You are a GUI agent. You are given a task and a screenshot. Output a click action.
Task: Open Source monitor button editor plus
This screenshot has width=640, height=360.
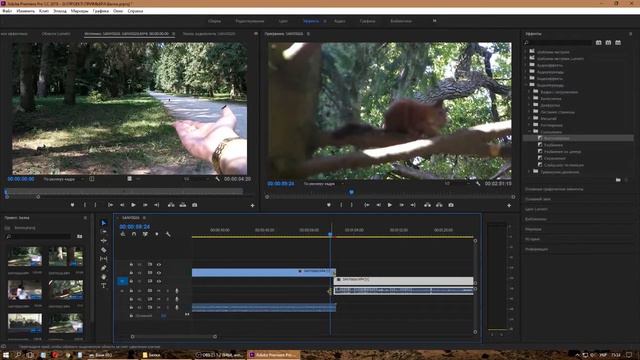[x=252, y=205]
